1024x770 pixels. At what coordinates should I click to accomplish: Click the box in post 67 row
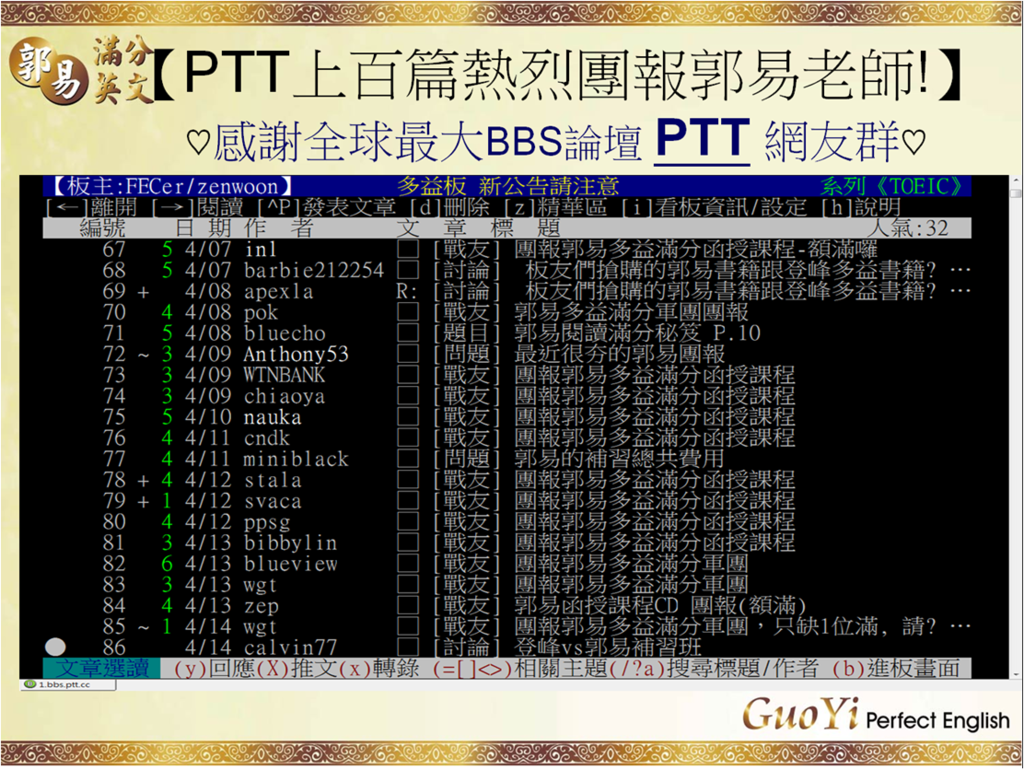(408, 249)
